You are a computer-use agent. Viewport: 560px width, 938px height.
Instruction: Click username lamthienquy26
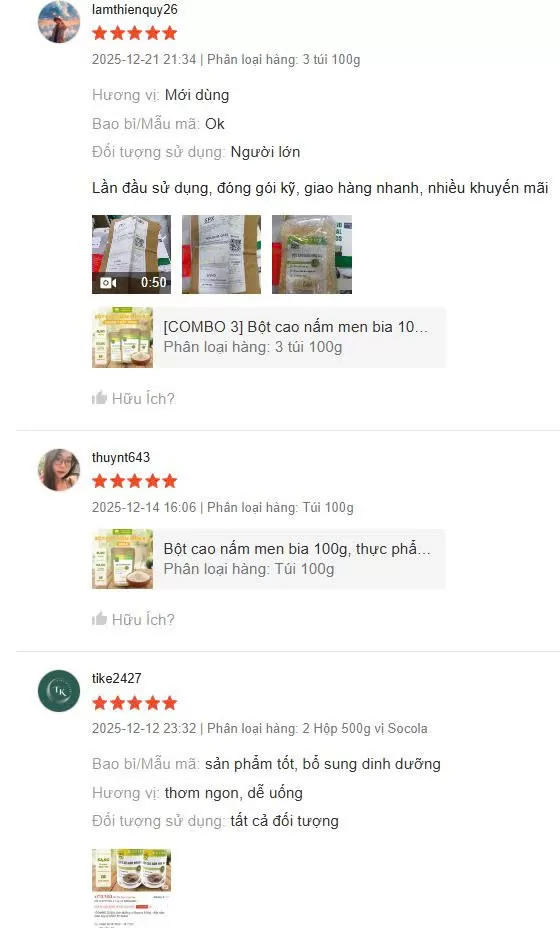[x=135, y=10]
